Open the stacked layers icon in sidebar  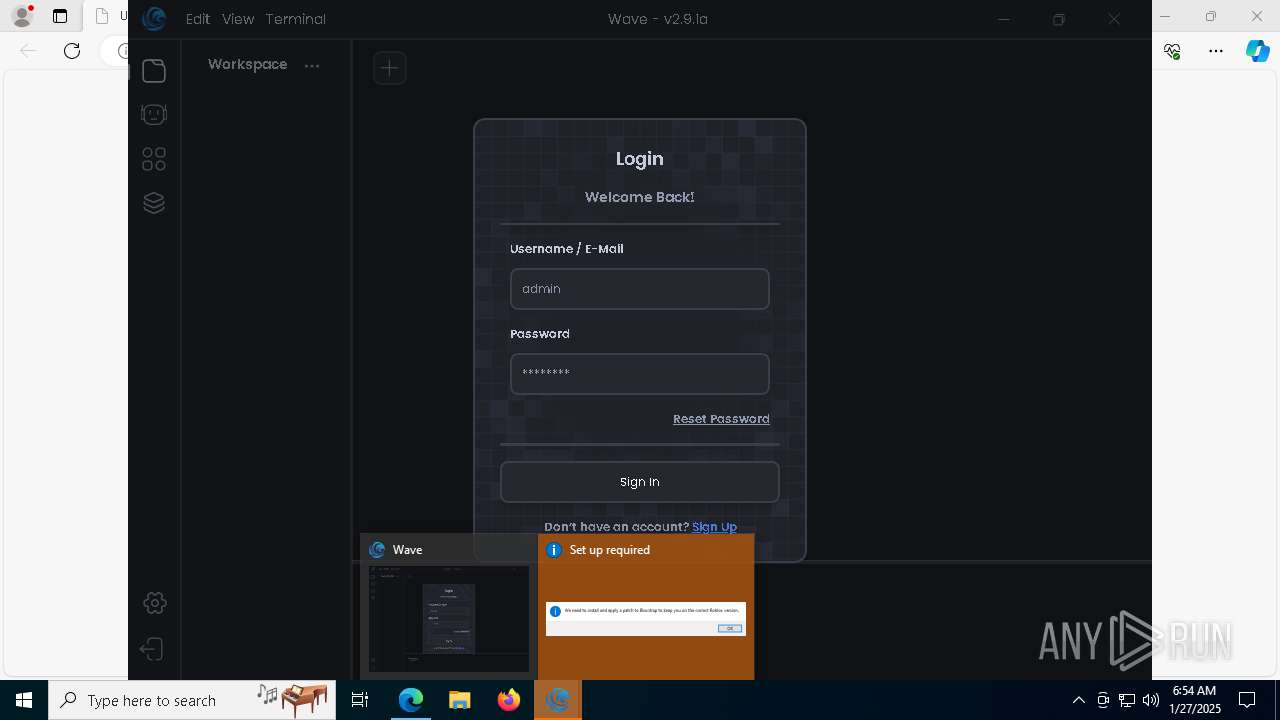[x=153, y=203]
